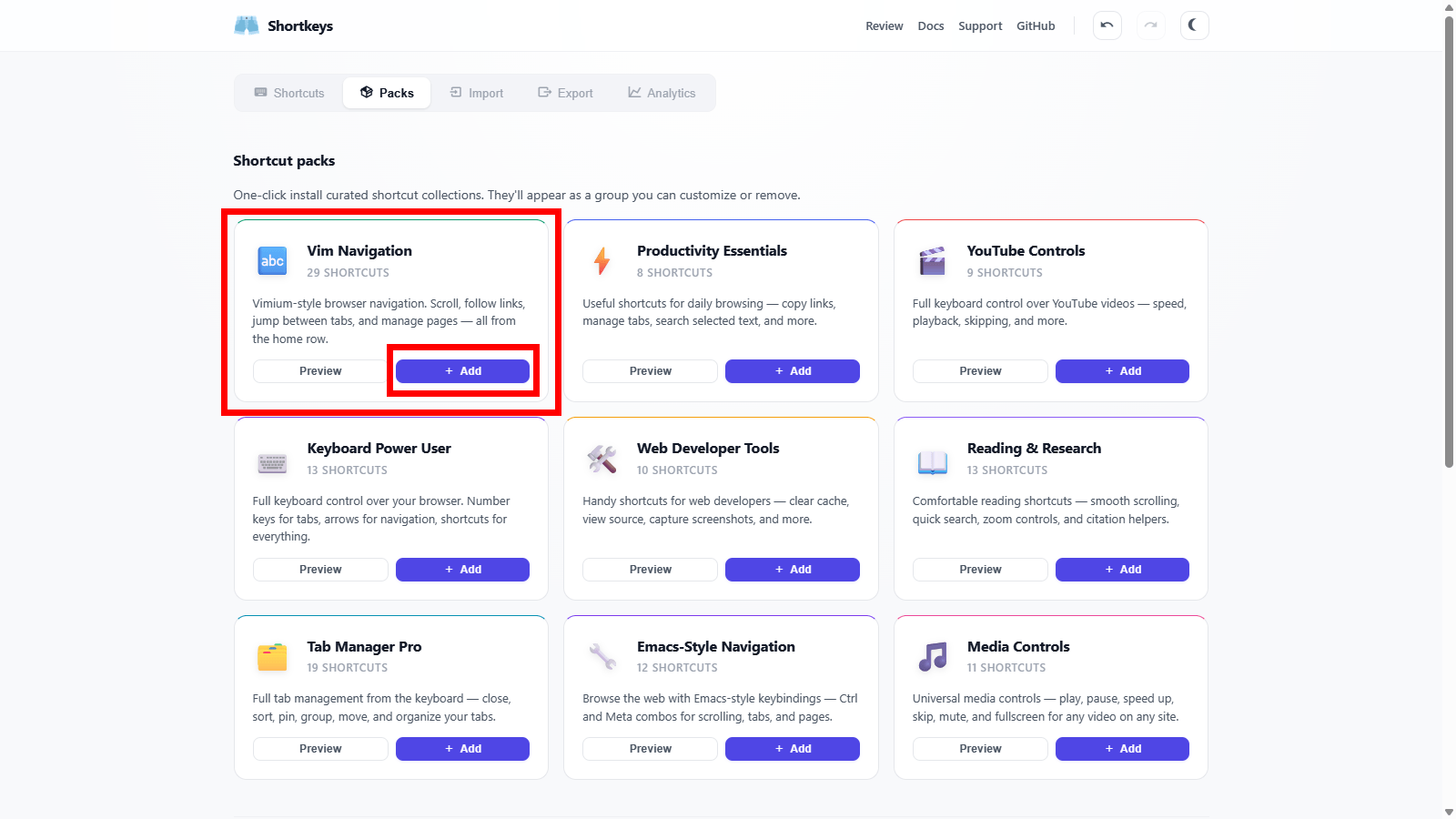Click the Vim Navigation abc icon
1456x819 pixels.
(x=272, y=261)
